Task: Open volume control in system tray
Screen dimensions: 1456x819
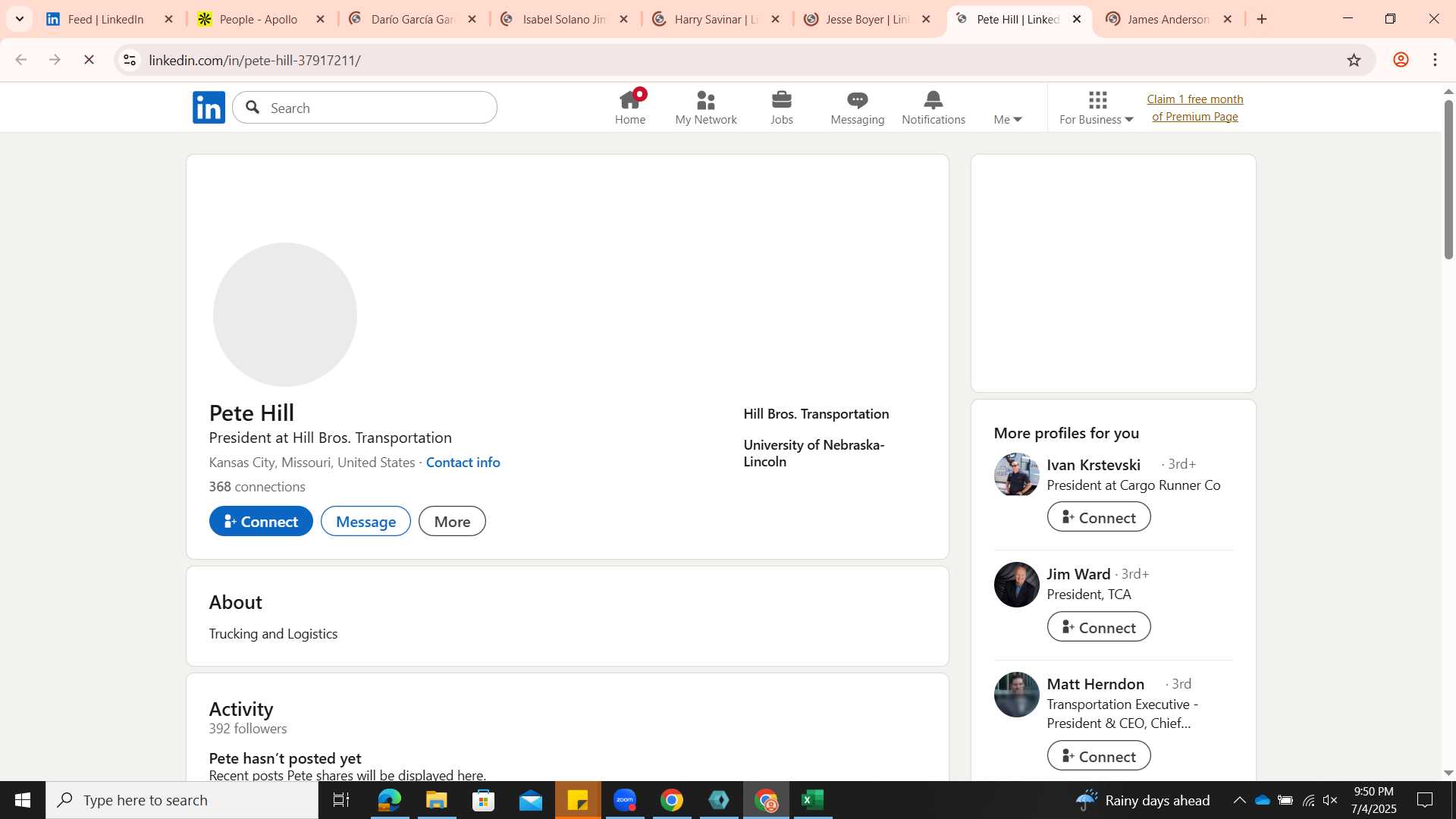Action: 1330,800
